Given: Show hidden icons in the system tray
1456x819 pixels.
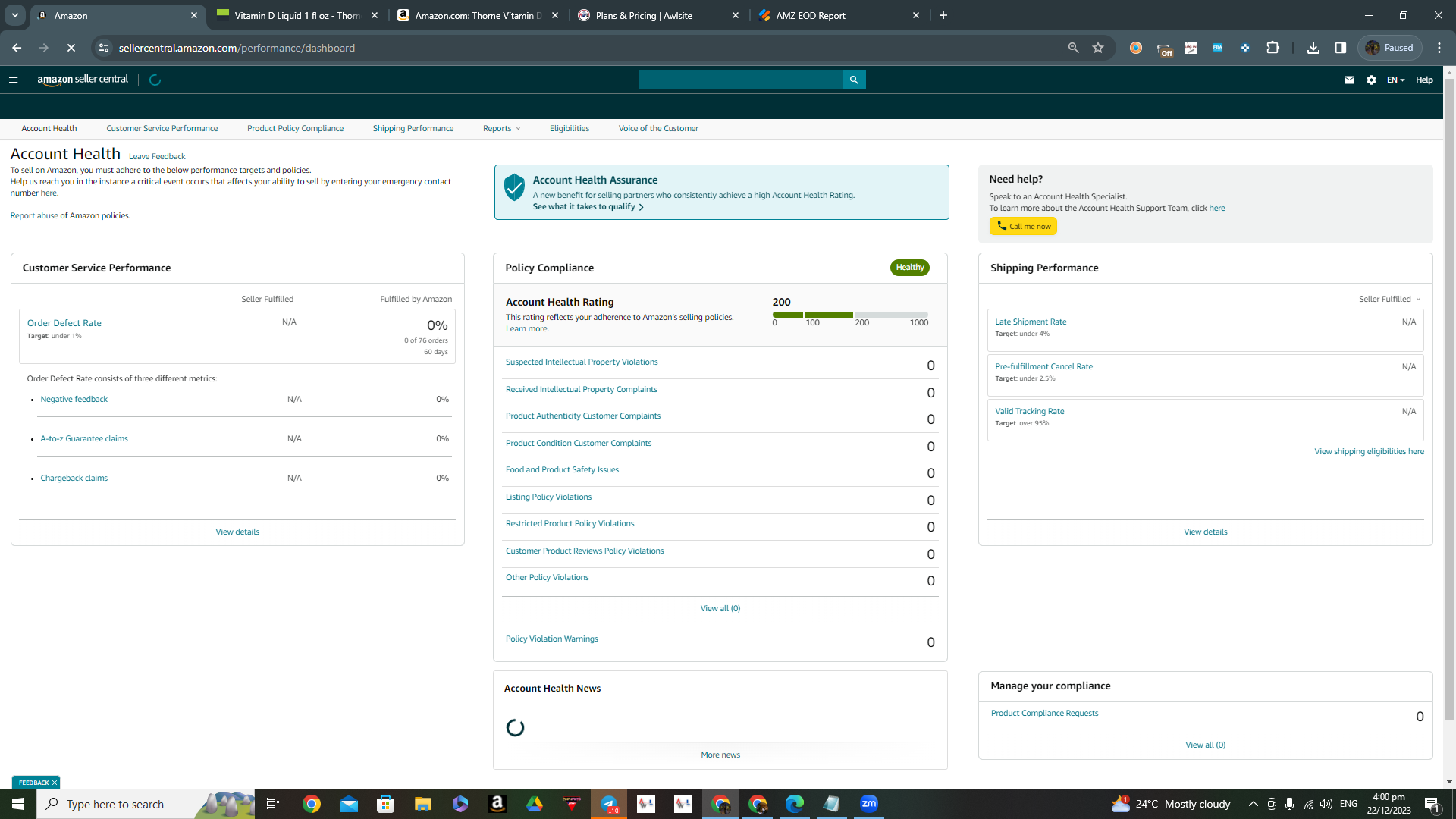Looking at the screenshot, I should click(1253, 804).
